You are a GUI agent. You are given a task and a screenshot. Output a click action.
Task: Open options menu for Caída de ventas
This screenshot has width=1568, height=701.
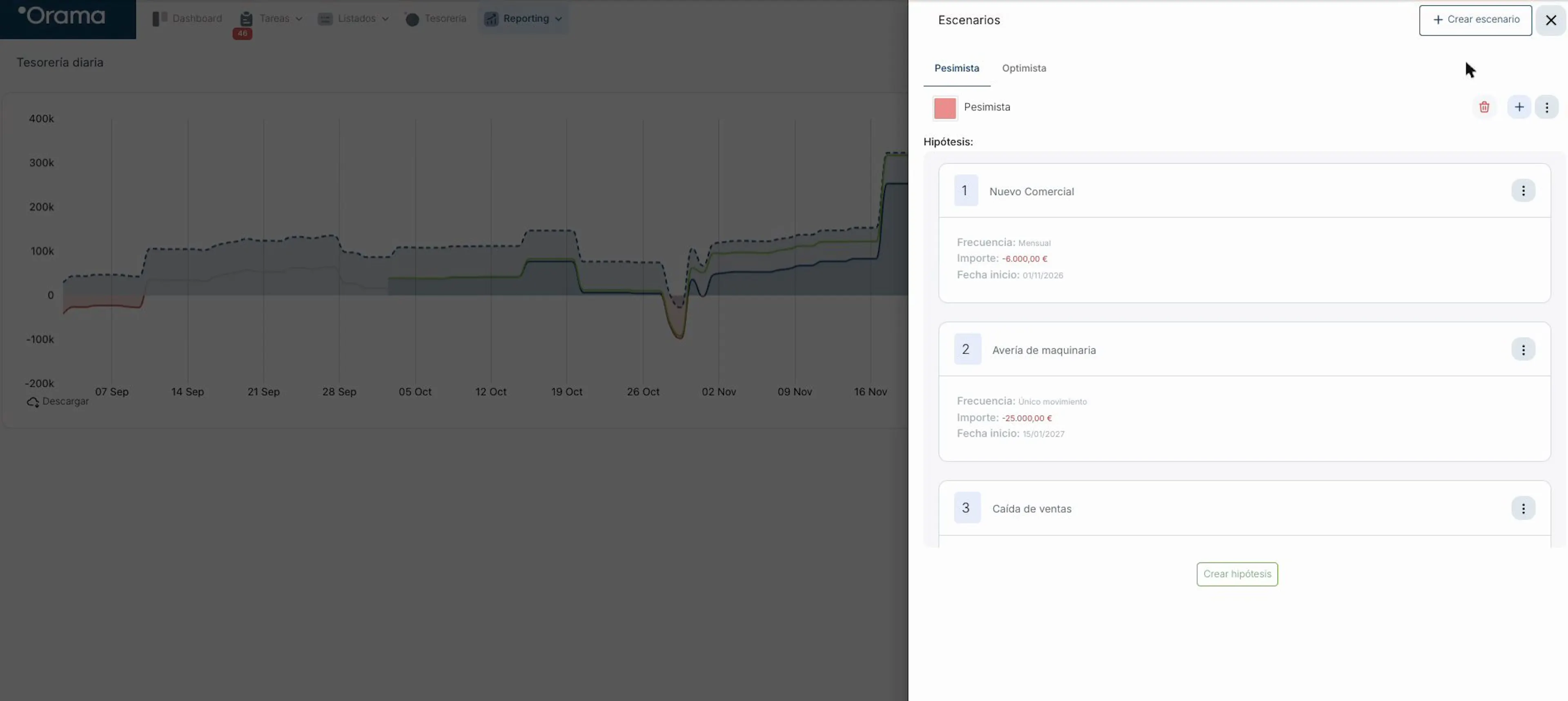coord(1523,508)
